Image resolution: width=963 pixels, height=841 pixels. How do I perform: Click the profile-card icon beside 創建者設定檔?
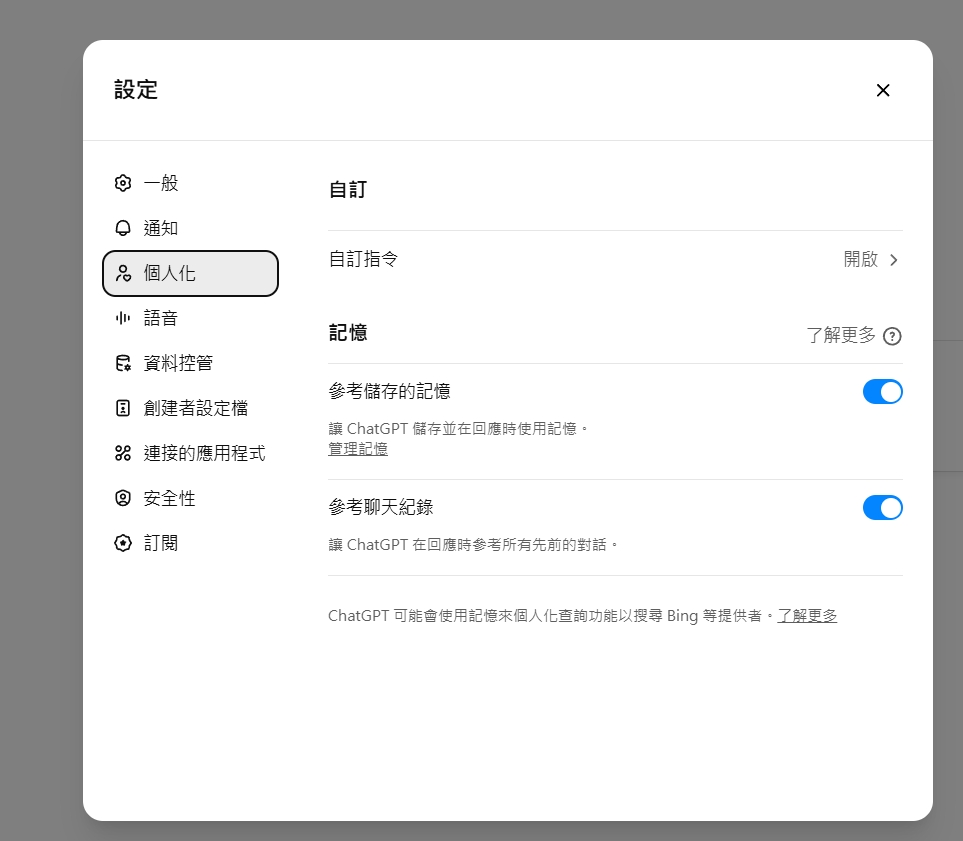tap(123, 408)
